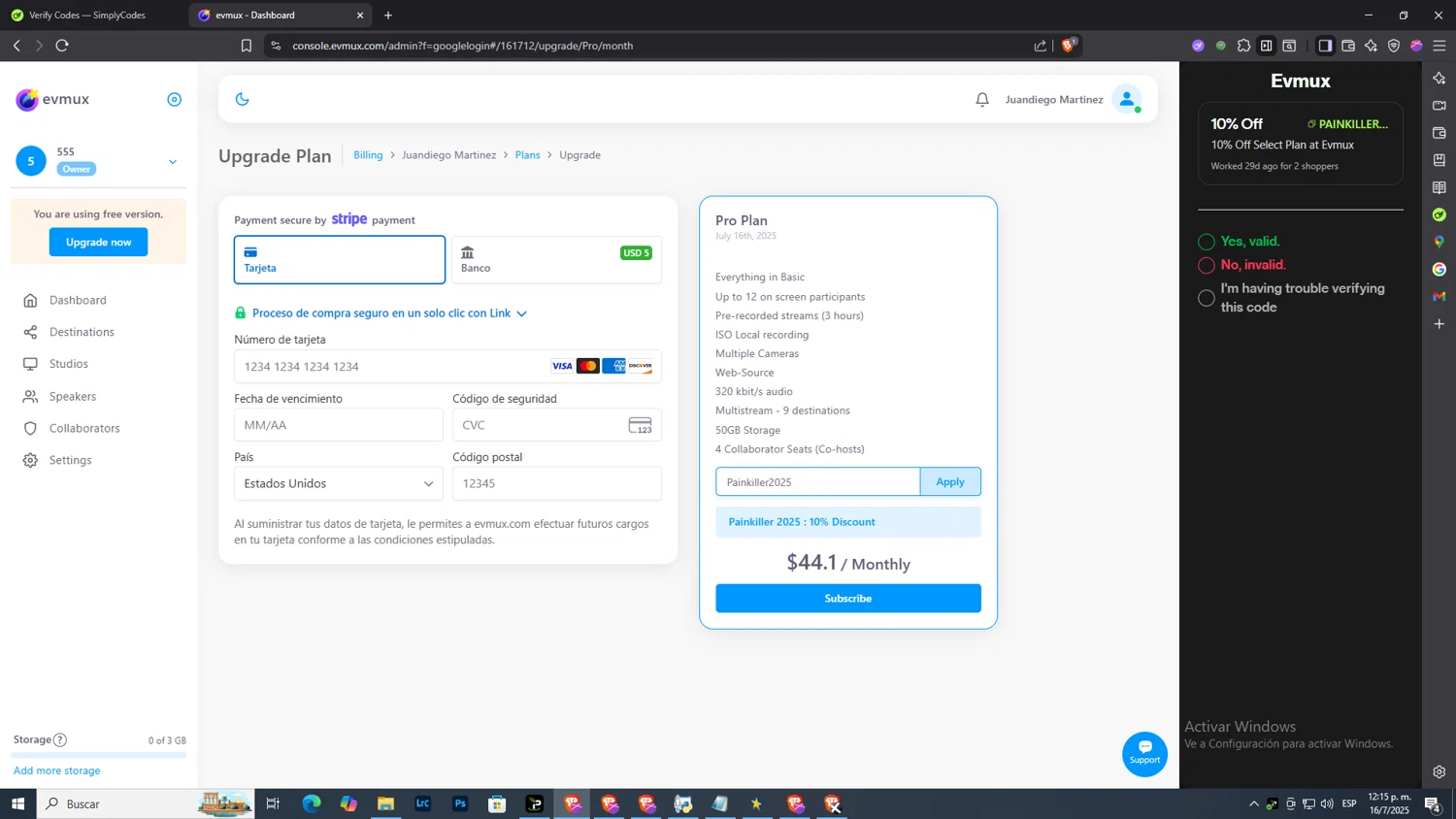Open the browser hamburger menu
This screenshot has width=1456, height=819.
coord(1439,46)
